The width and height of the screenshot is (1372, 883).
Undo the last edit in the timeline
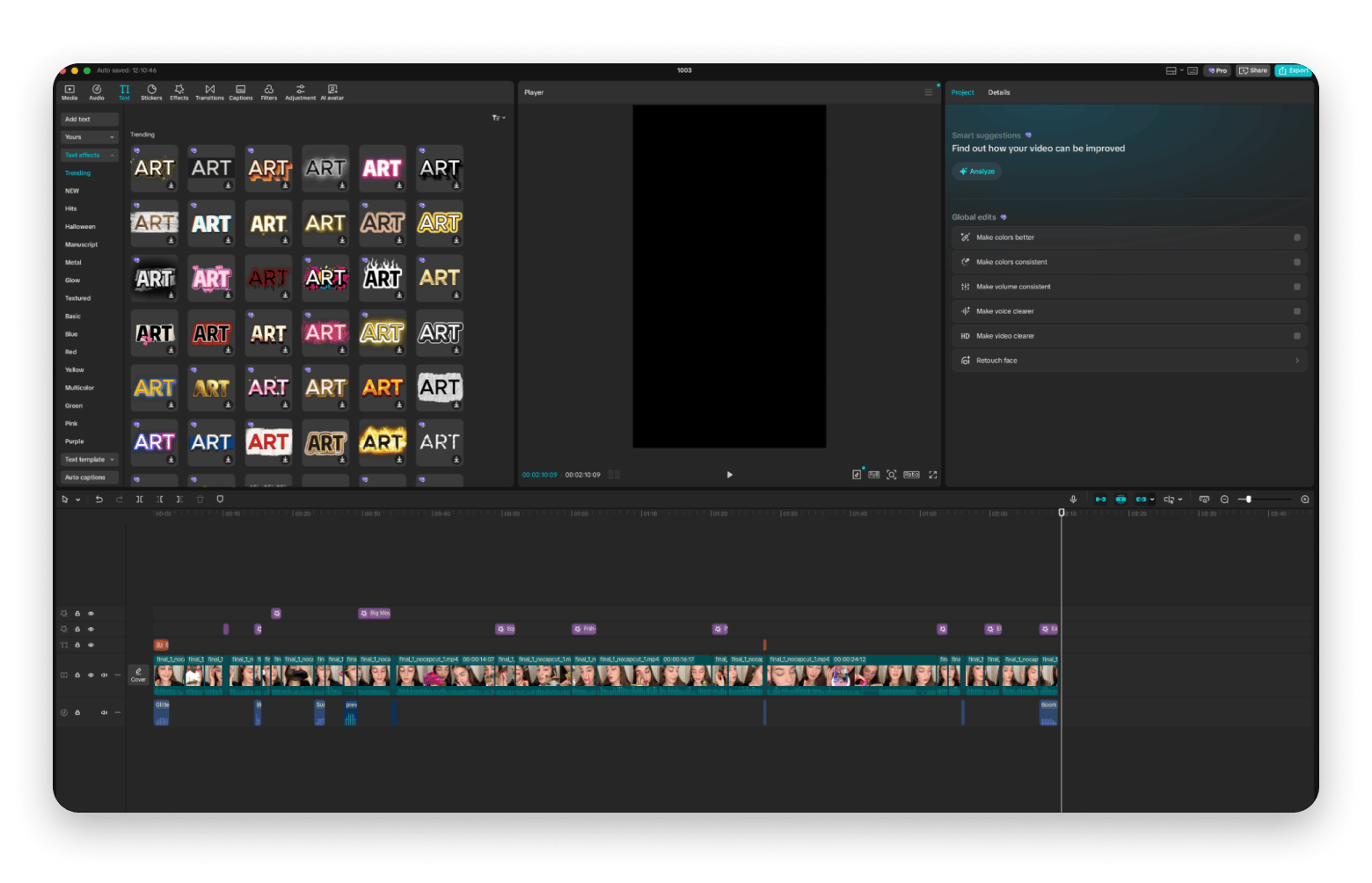pyautogui.click(x=99, y=499)
